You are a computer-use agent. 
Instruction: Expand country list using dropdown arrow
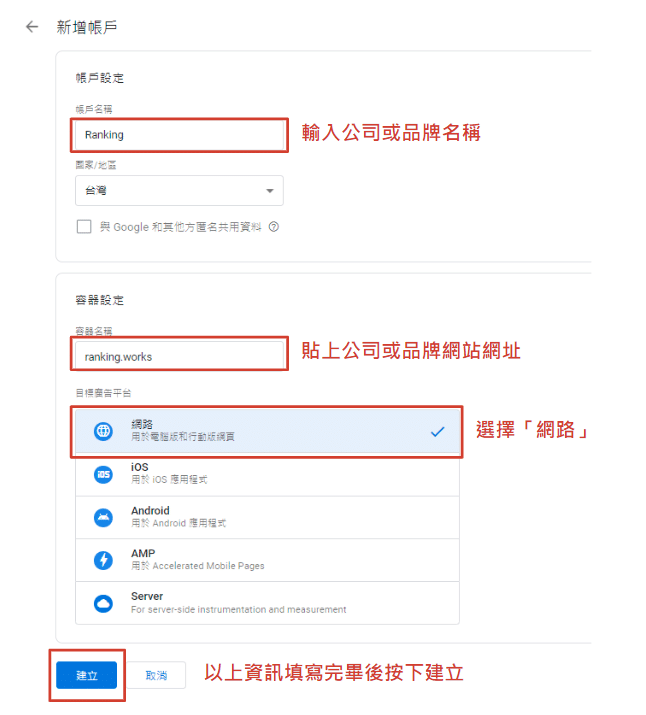[270, 191]
